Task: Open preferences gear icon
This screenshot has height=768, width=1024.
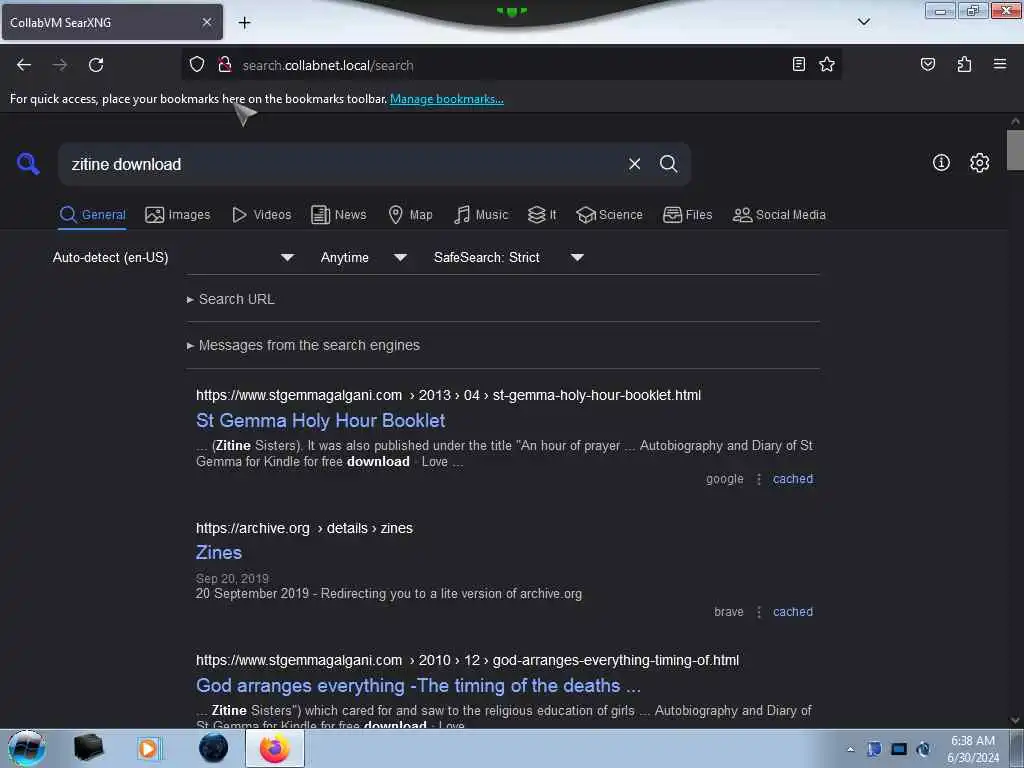Action: (979, 163)
